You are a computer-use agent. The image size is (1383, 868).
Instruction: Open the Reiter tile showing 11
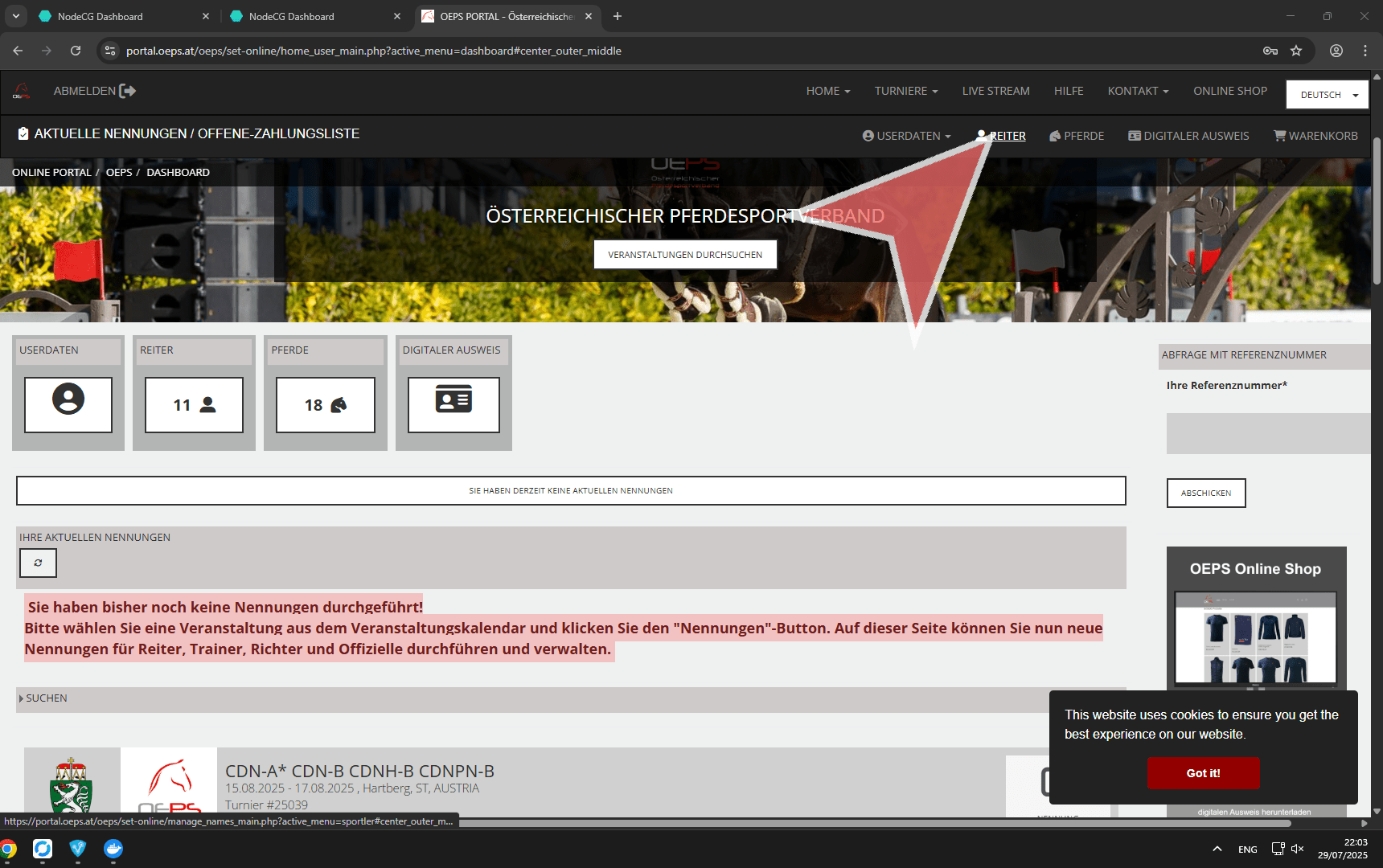pyautogui.click(x=194, y=404)
